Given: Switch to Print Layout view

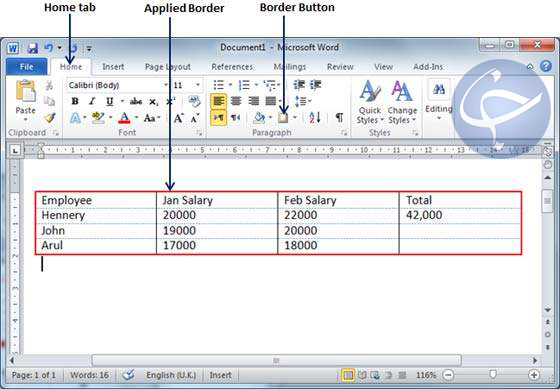Looking at the screenshot, I should pyautogui.click(x=348, y=375).
